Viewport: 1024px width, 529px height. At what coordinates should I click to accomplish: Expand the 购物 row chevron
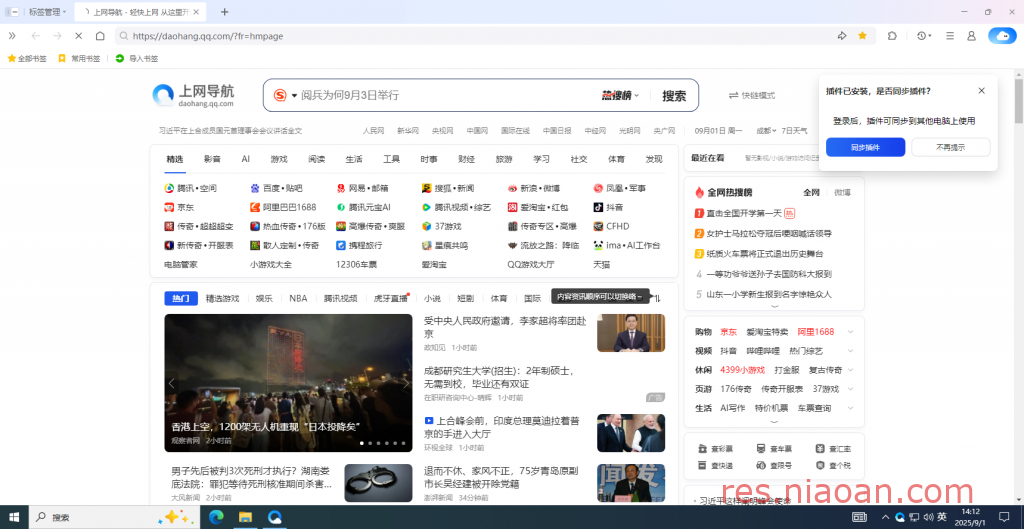click(x=850, y=332)
